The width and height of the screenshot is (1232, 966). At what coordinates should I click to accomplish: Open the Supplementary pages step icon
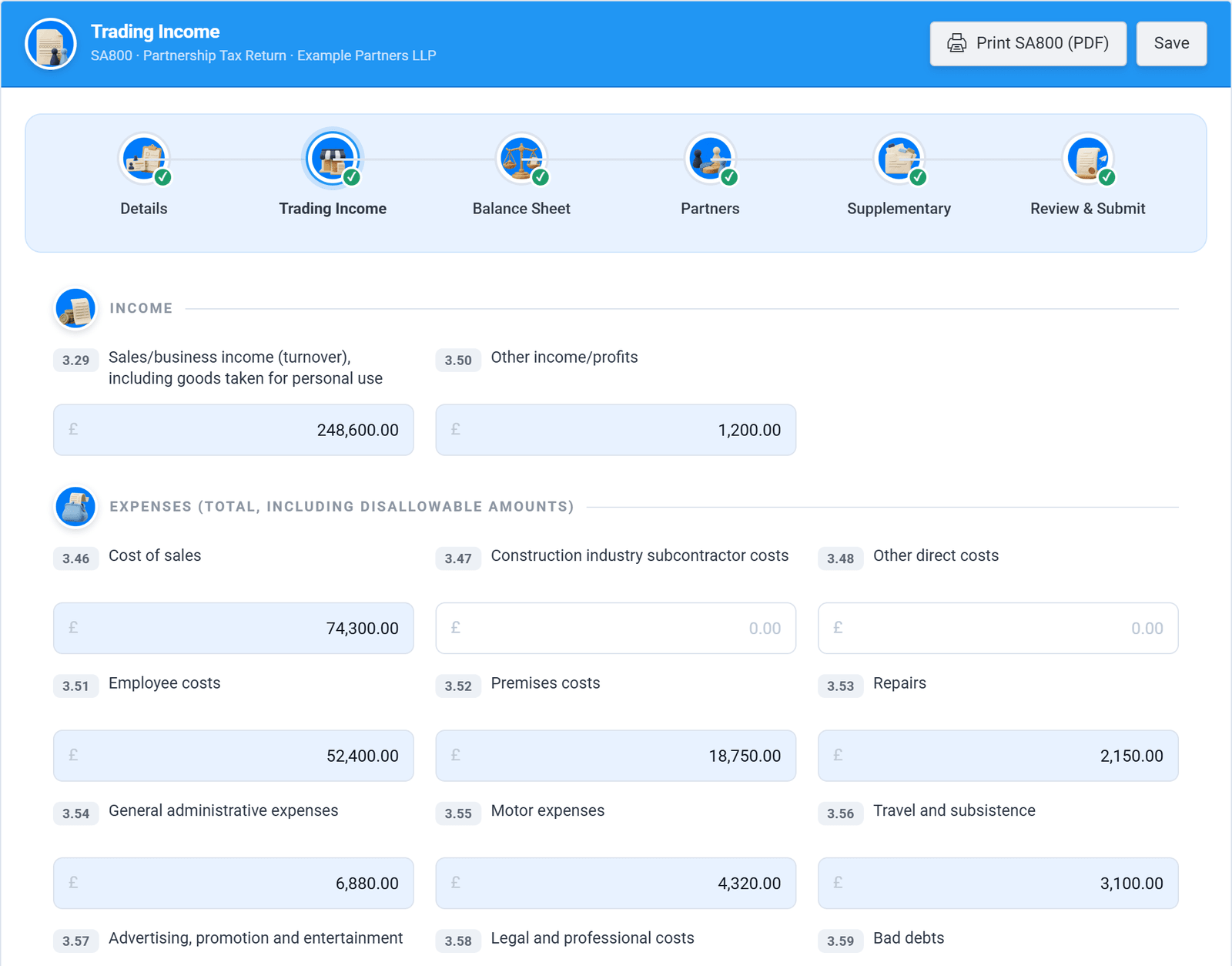pos(899,159)
